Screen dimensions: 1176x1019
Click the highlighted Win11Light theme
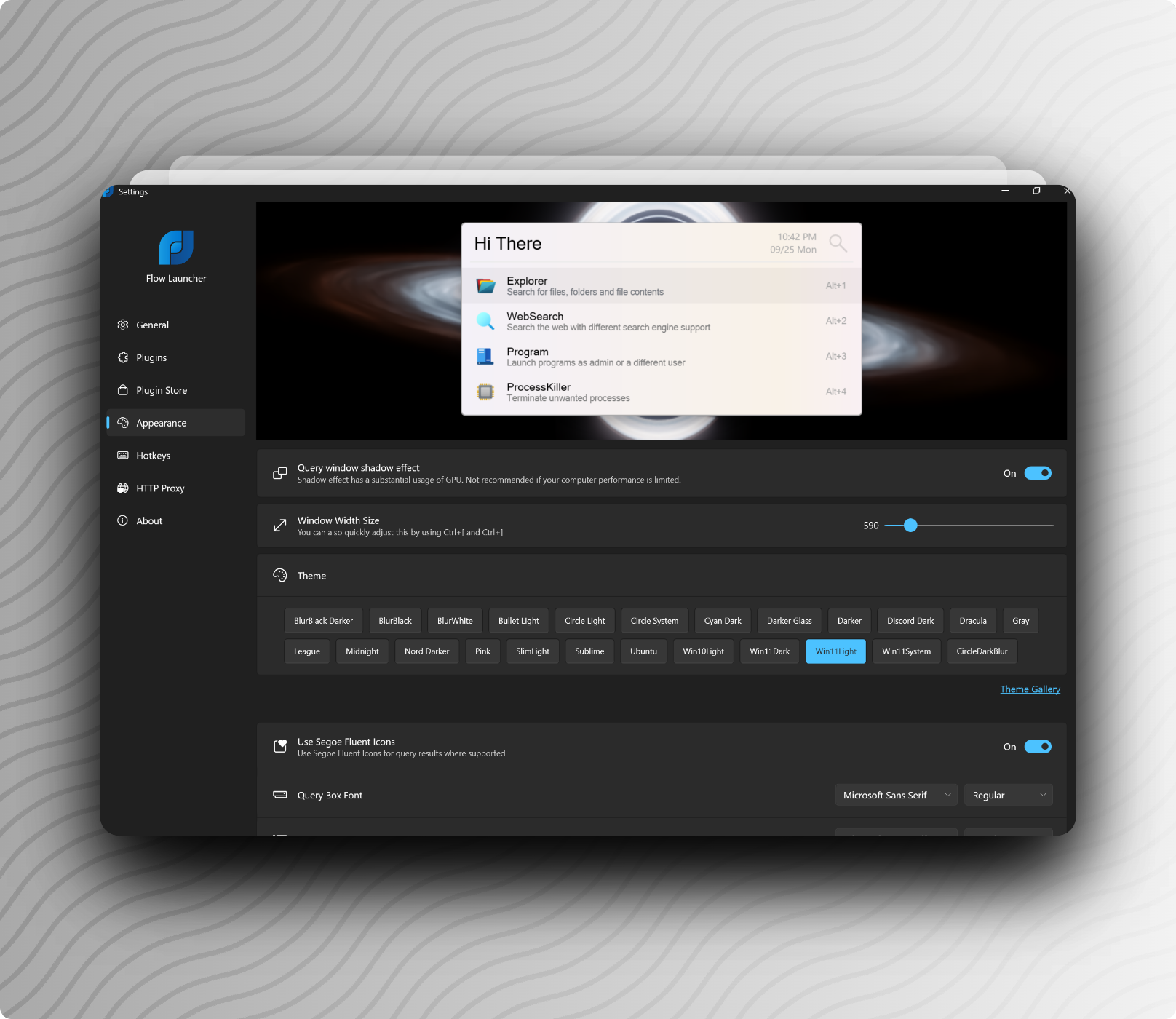click(836, 651)
